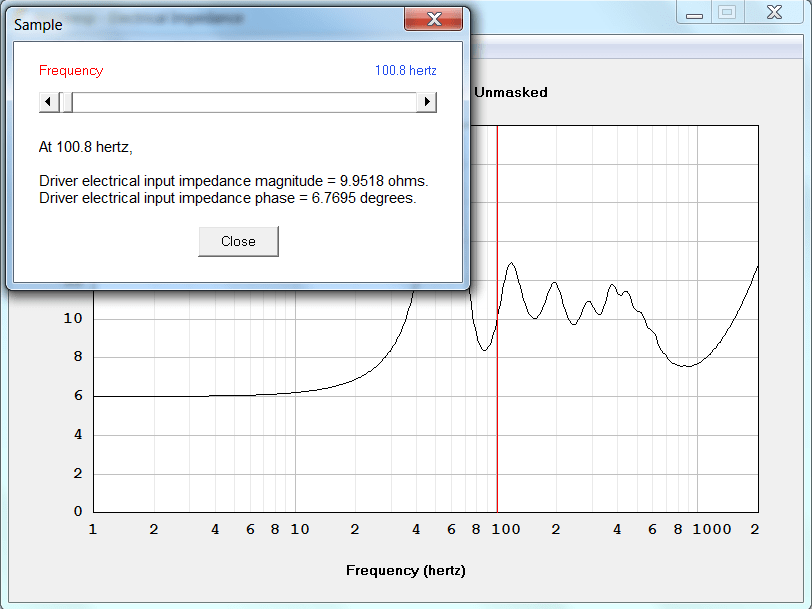Image resolution: width=812 pixels, height=609 pixels.
Task: Click the Close button in Sample dialog
Action: coord(238,241)
